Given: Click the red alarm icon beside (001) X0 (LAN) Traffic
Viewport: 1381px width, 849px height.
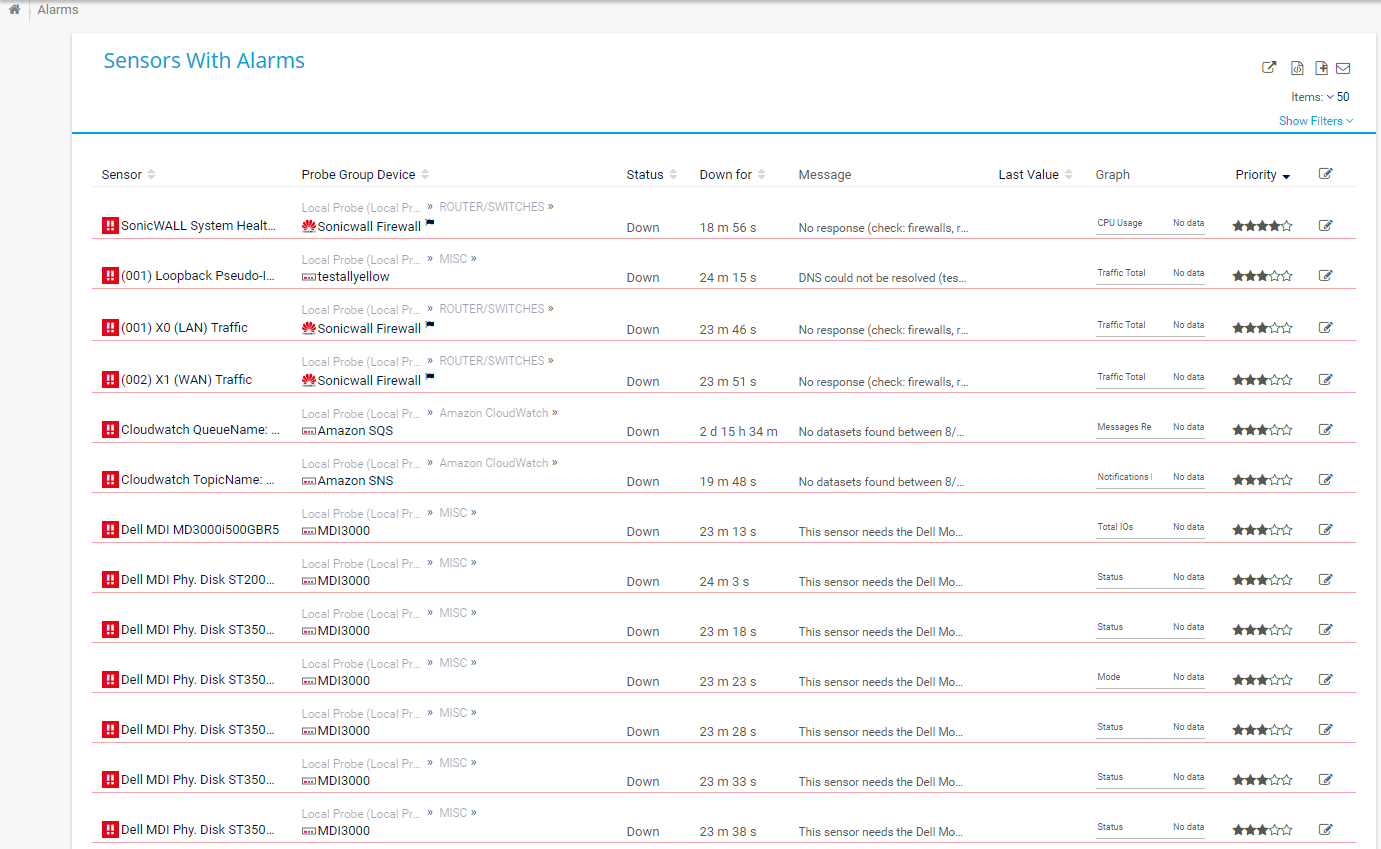Looking at the screenshot, I should pyautogui.click(x=110, y=328).
